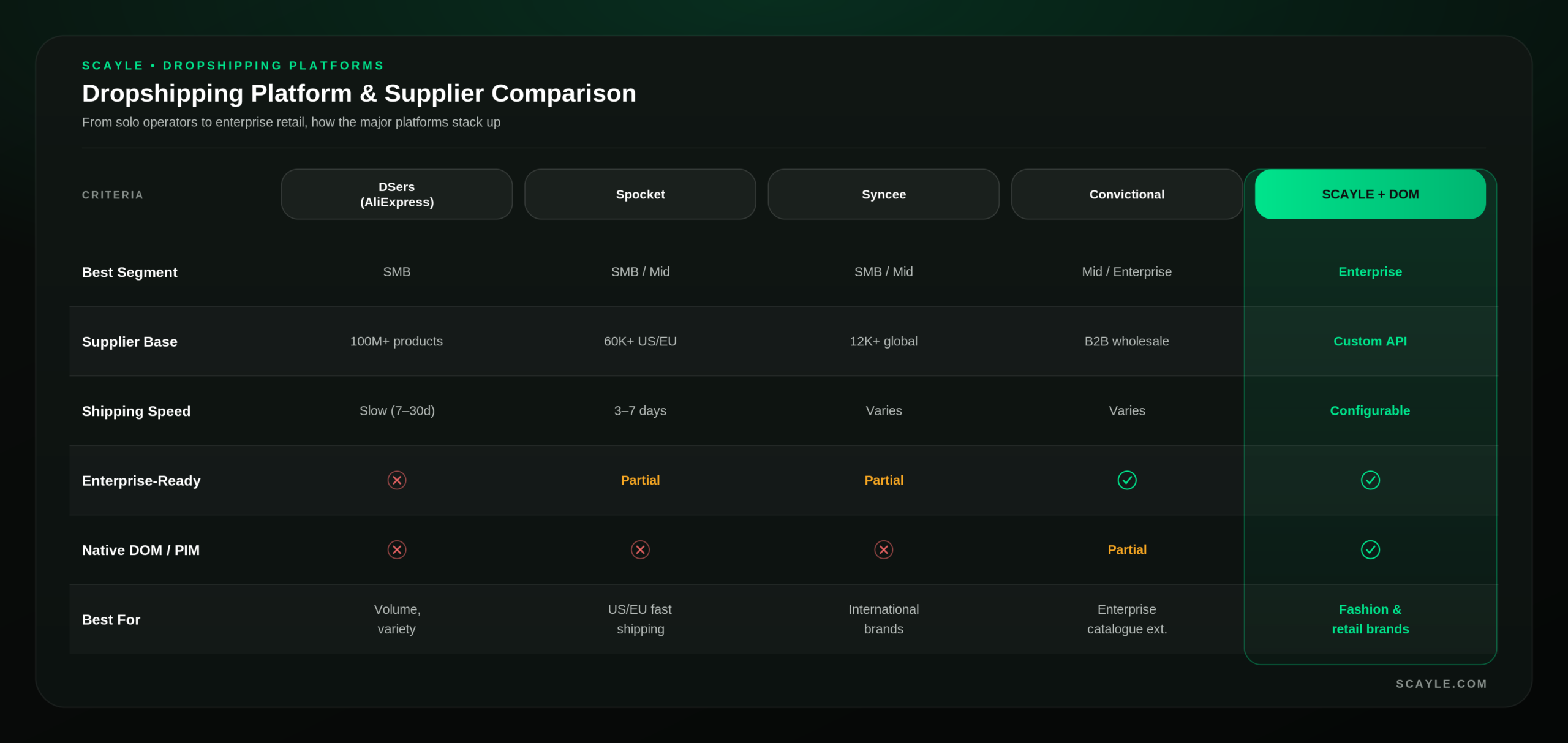Click the Volume, variety cell
Image resolution: width=1568 pixels, height=743 pixels.
[x=397, y=619]
